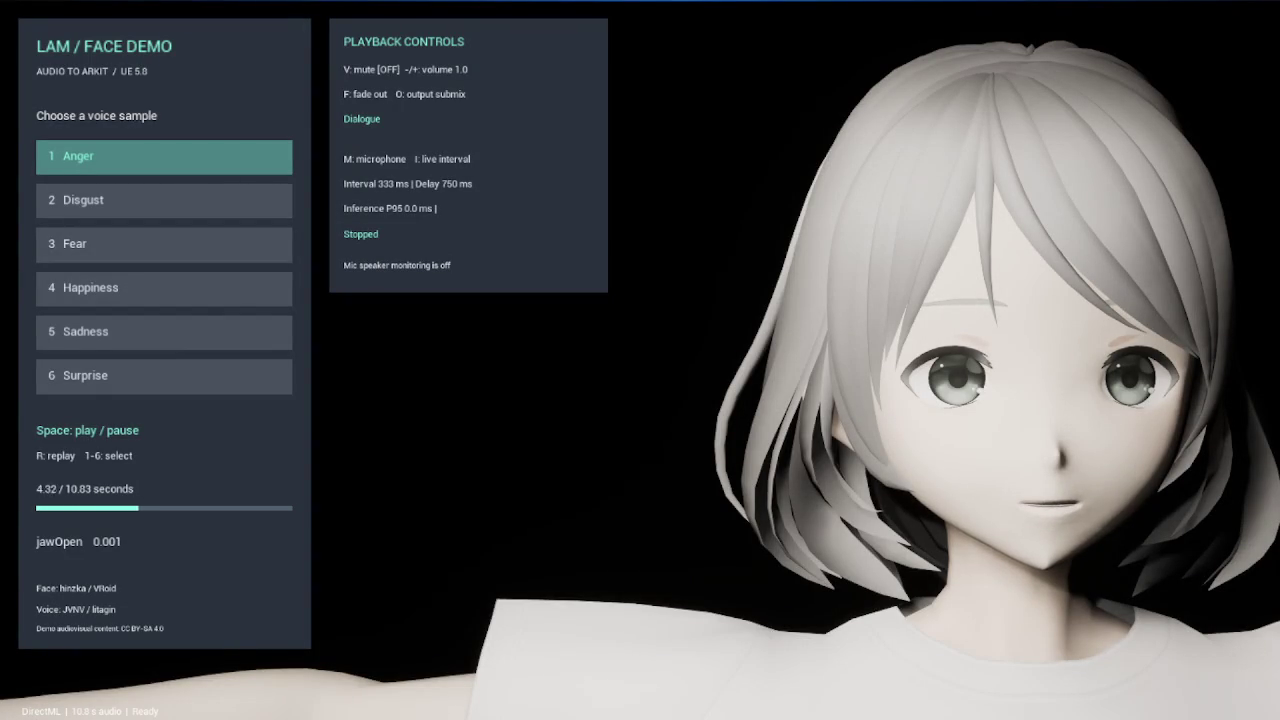Click the "O: output submix" text

431,95
